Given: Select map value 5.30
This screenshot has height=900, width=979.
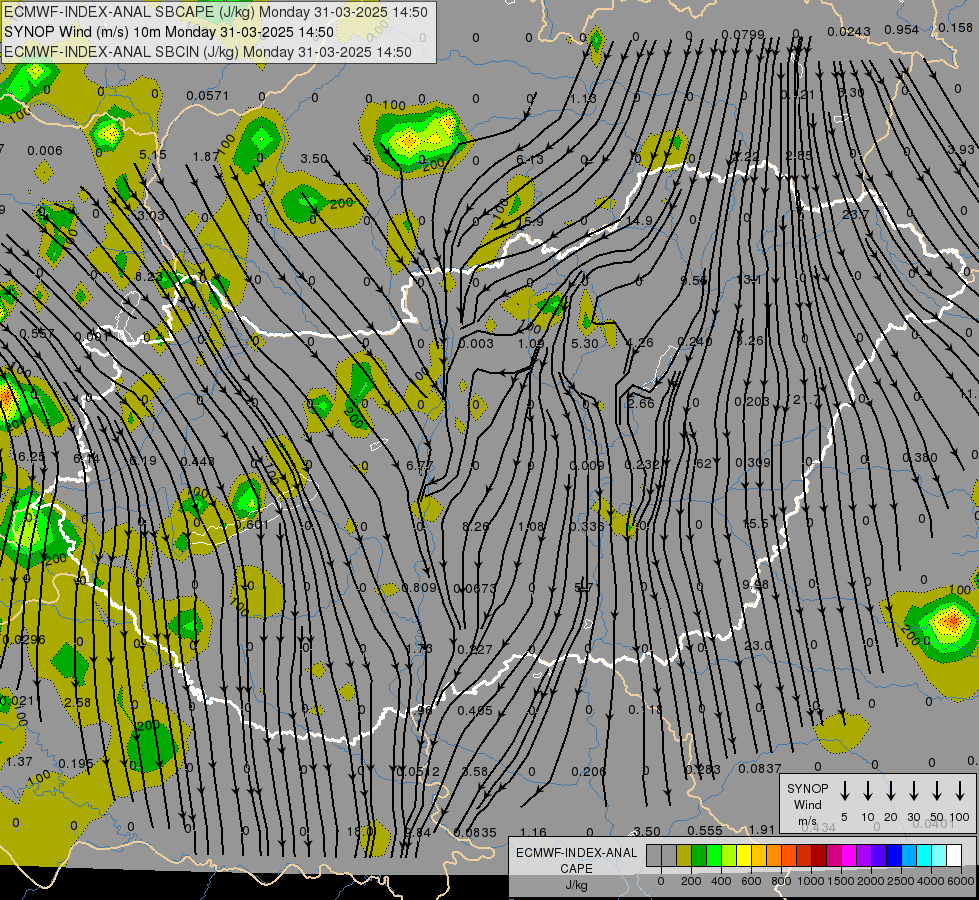Looking at the screenshot, I should (x=584, y=344).
